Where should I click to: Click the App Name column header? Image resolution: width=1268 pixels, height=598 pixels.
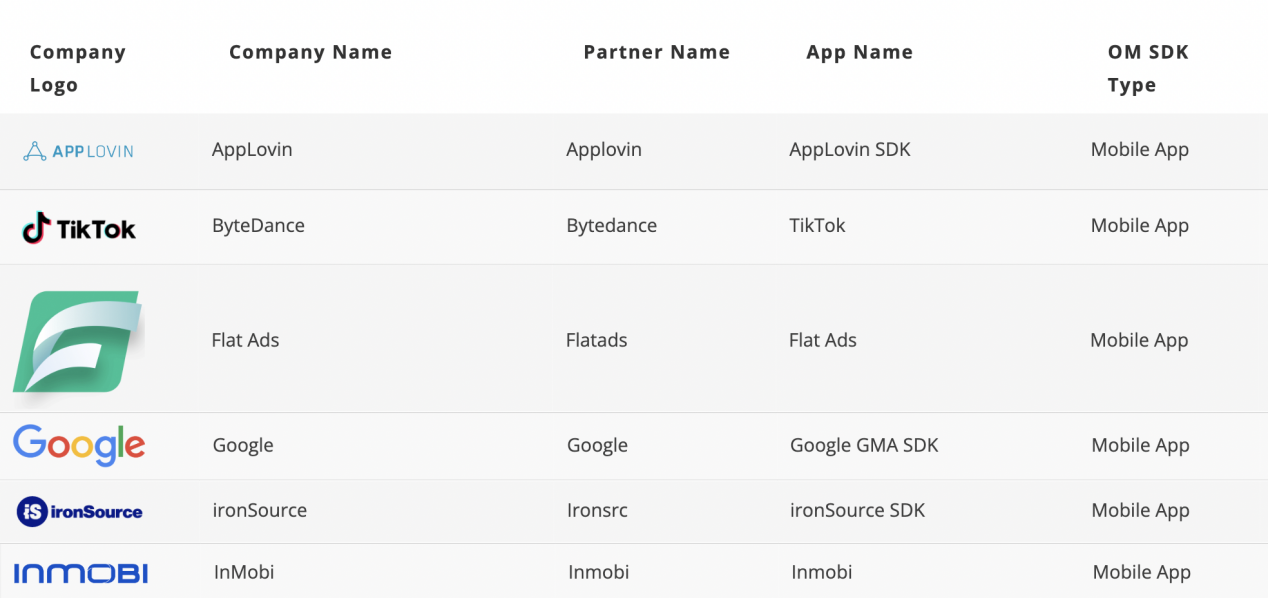coord(859,52)
